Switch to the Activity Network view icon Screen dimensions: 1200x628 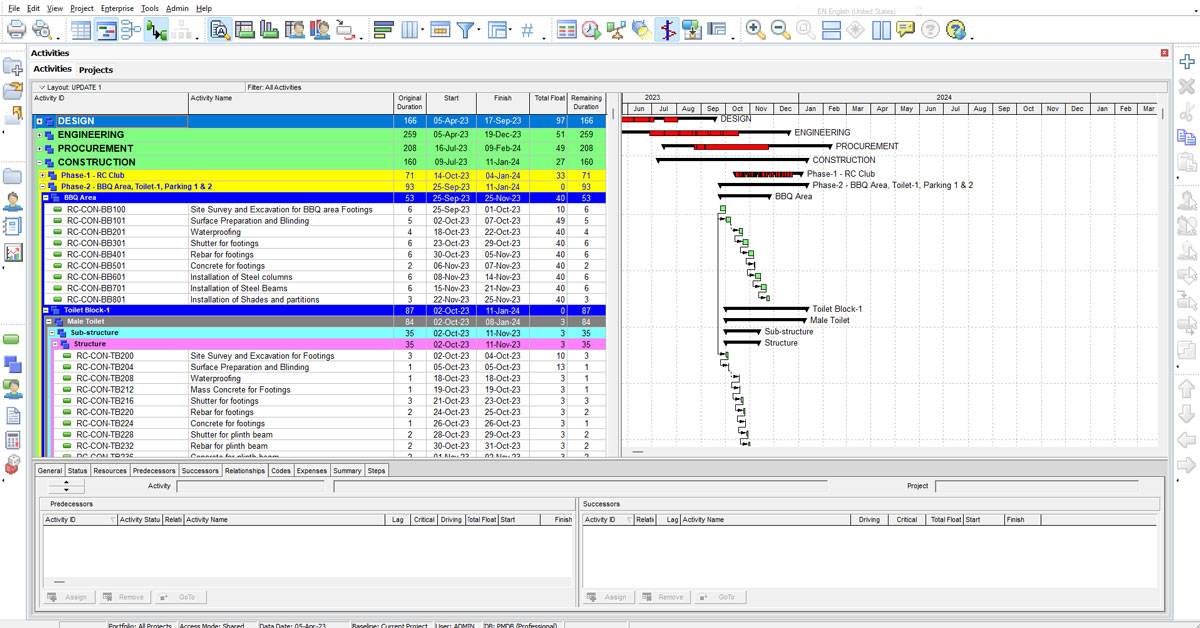[x=131, y=30]
